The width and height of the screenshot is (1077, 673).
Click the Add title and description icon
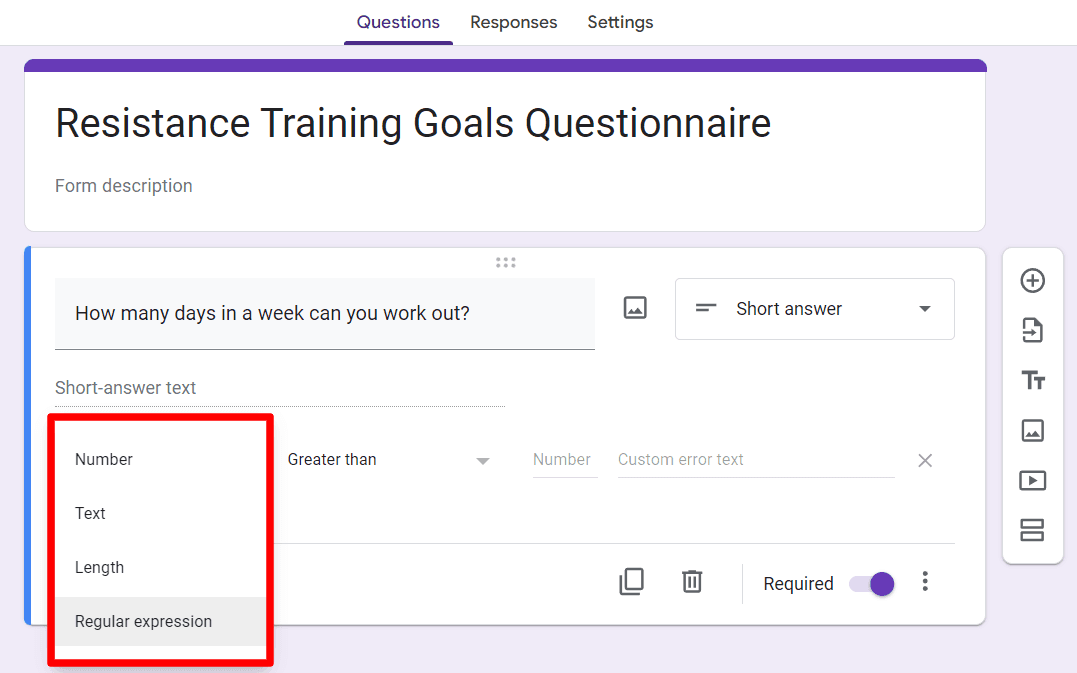(1032, 380)
